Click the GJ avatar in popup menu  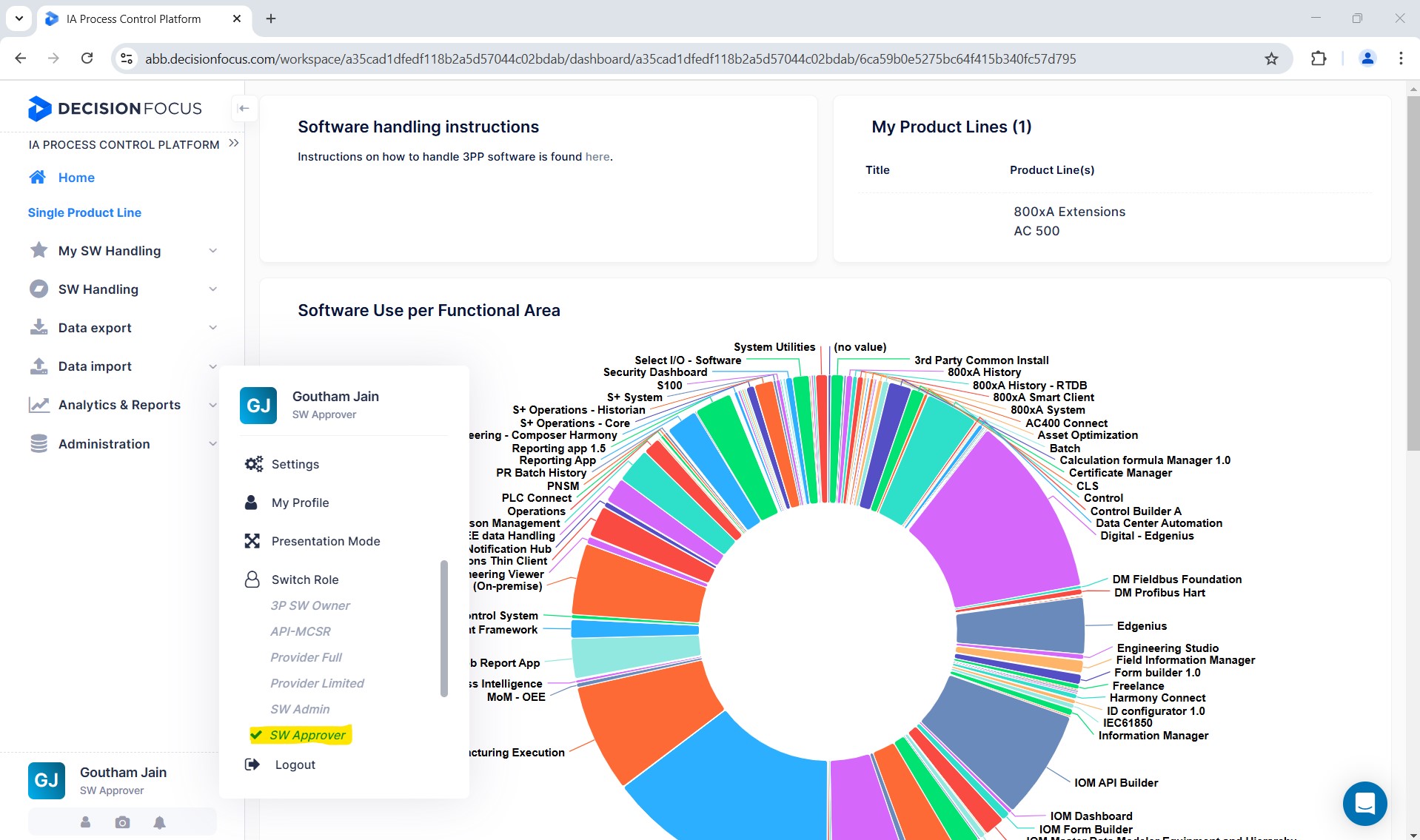tap(258, 406)
